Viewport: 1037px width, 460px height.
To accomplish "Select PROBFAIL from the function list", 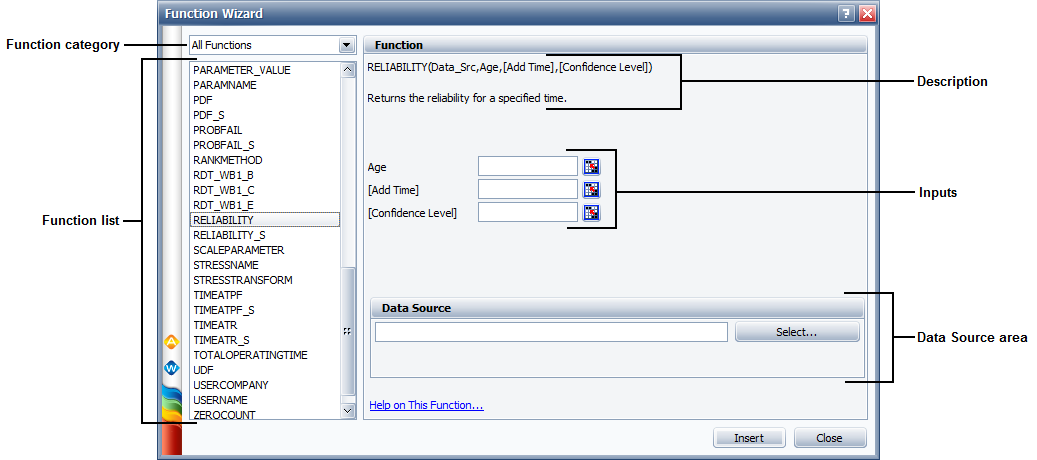I will pyautogui.click(x=217, y=130).
